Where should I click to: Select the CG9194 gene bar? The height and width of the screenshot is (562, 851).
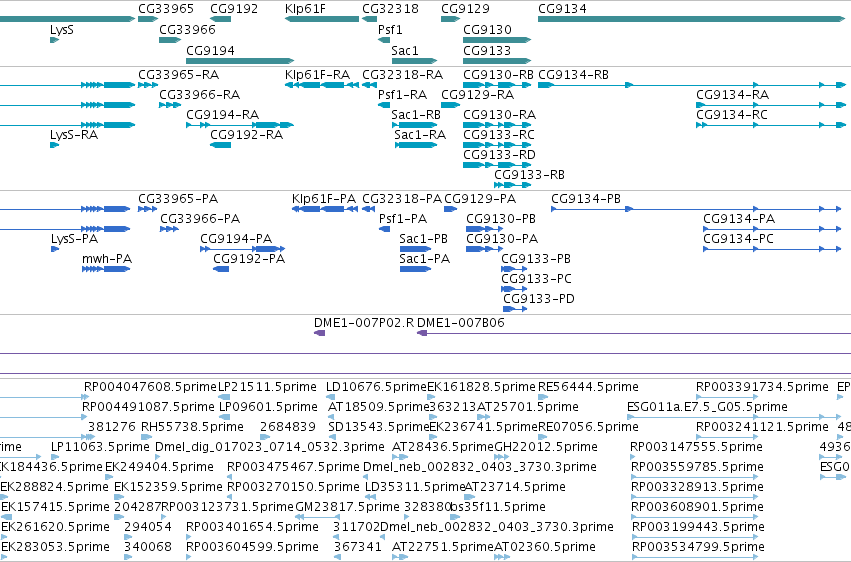coord(240,61)
